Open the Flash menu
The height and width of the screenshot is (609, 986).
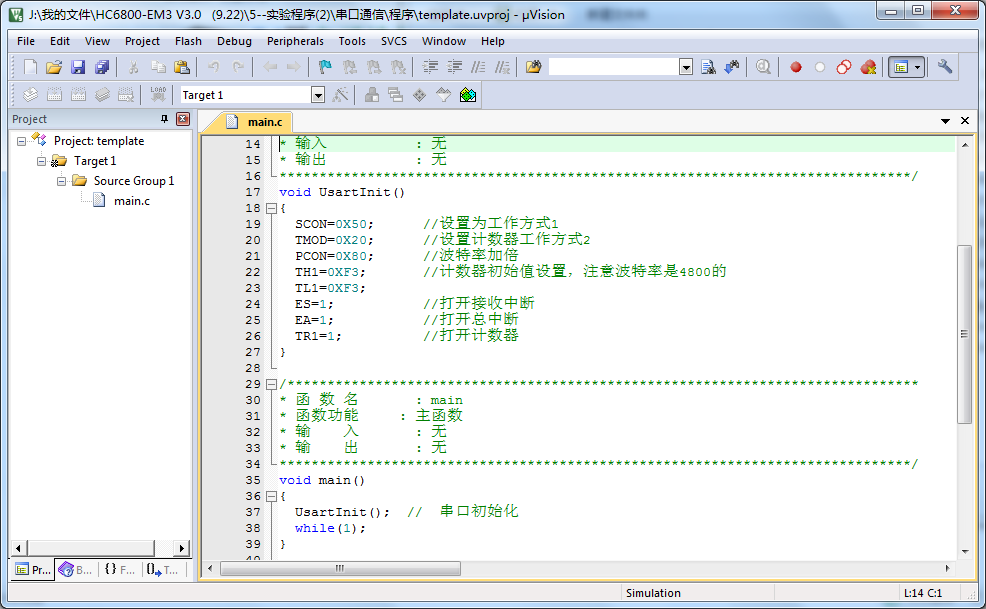point(188,41)
